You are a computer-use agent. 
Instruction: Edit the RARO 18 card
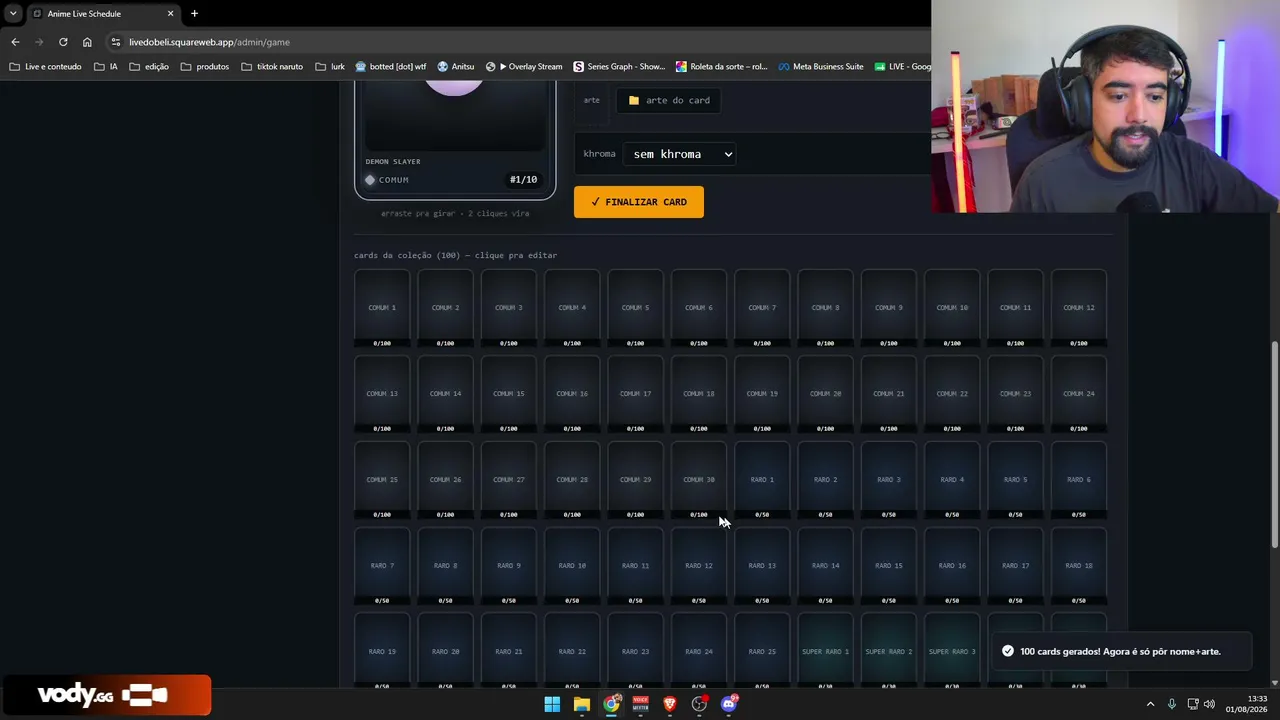tap(1079, 566)
